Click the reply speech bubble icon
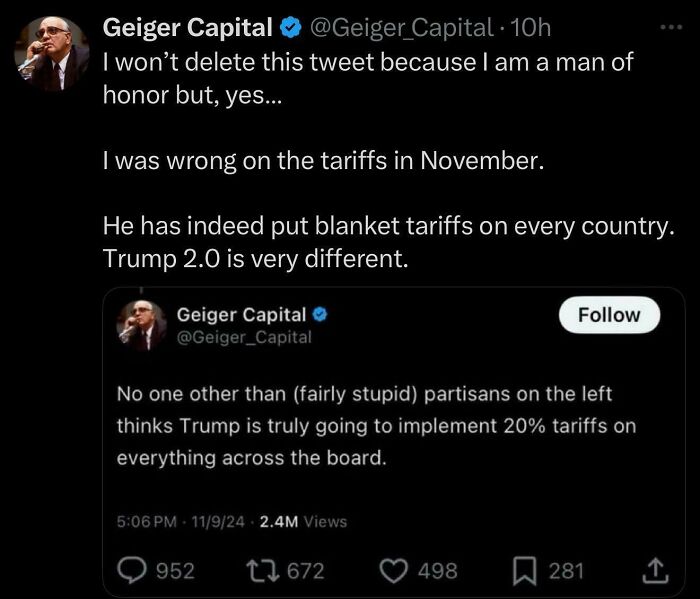The image size is (700, 599). [132, 571]
